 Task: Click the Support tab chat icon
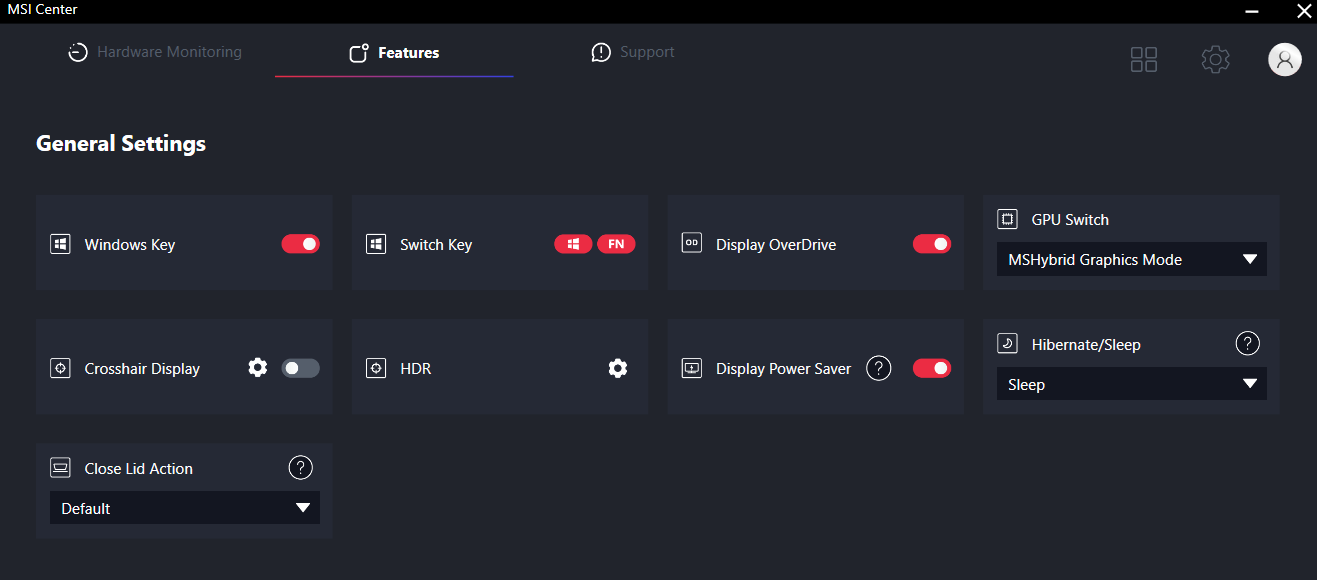click(601, 52)
